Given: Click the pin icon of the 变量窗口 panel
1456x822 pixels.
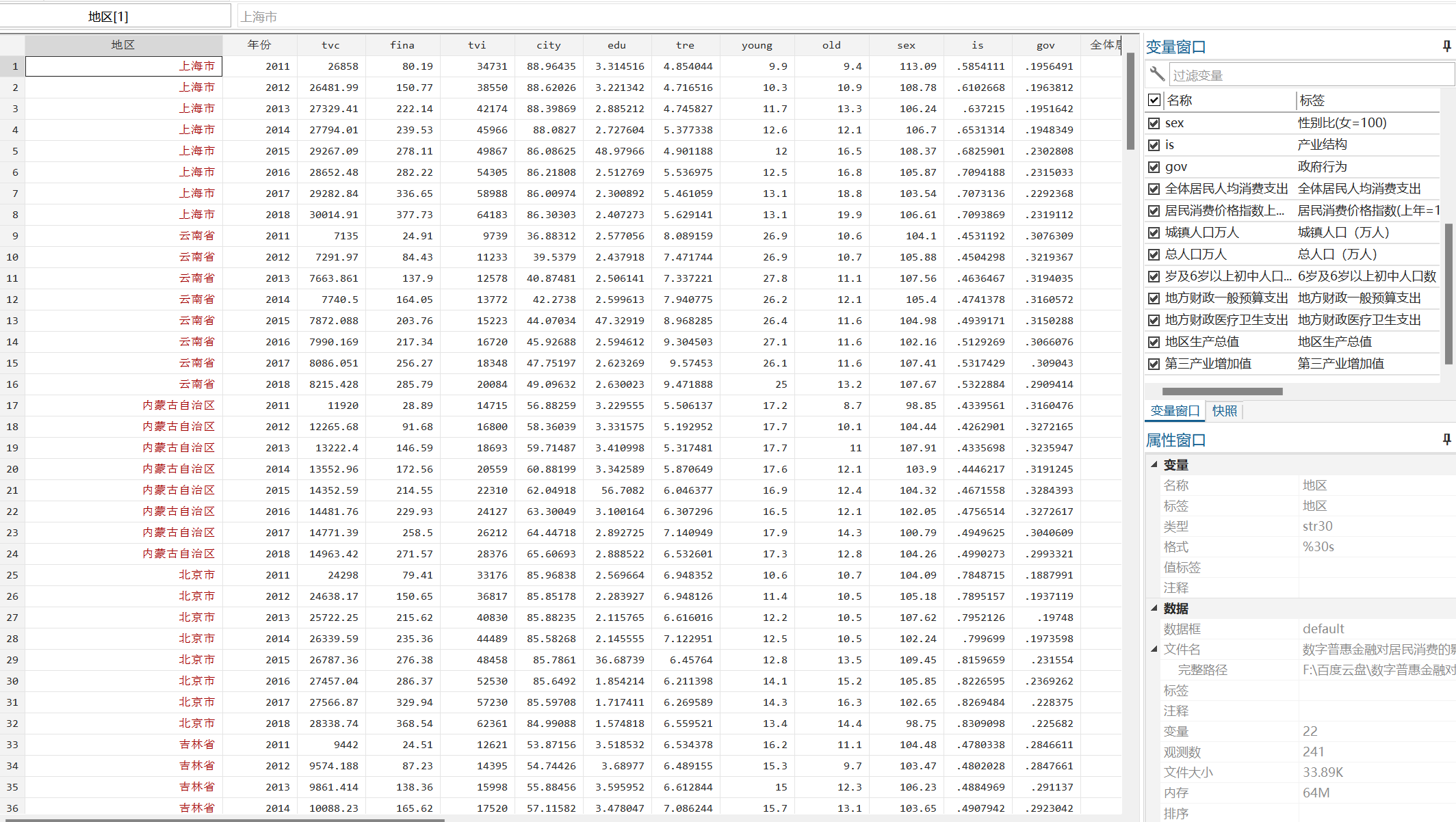Looking at the screenshot, I should click(x=1446, y=46).
